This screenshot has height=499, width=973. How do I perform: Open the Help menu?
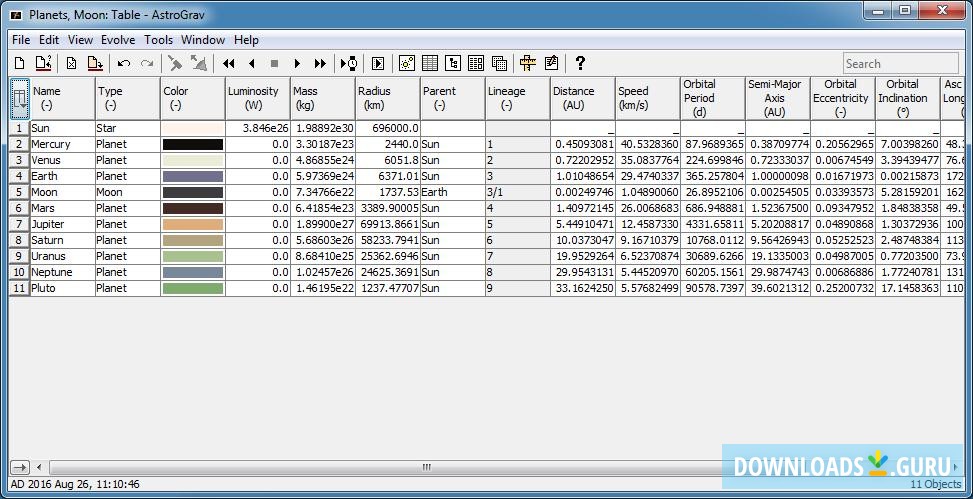tap(246, 40)
